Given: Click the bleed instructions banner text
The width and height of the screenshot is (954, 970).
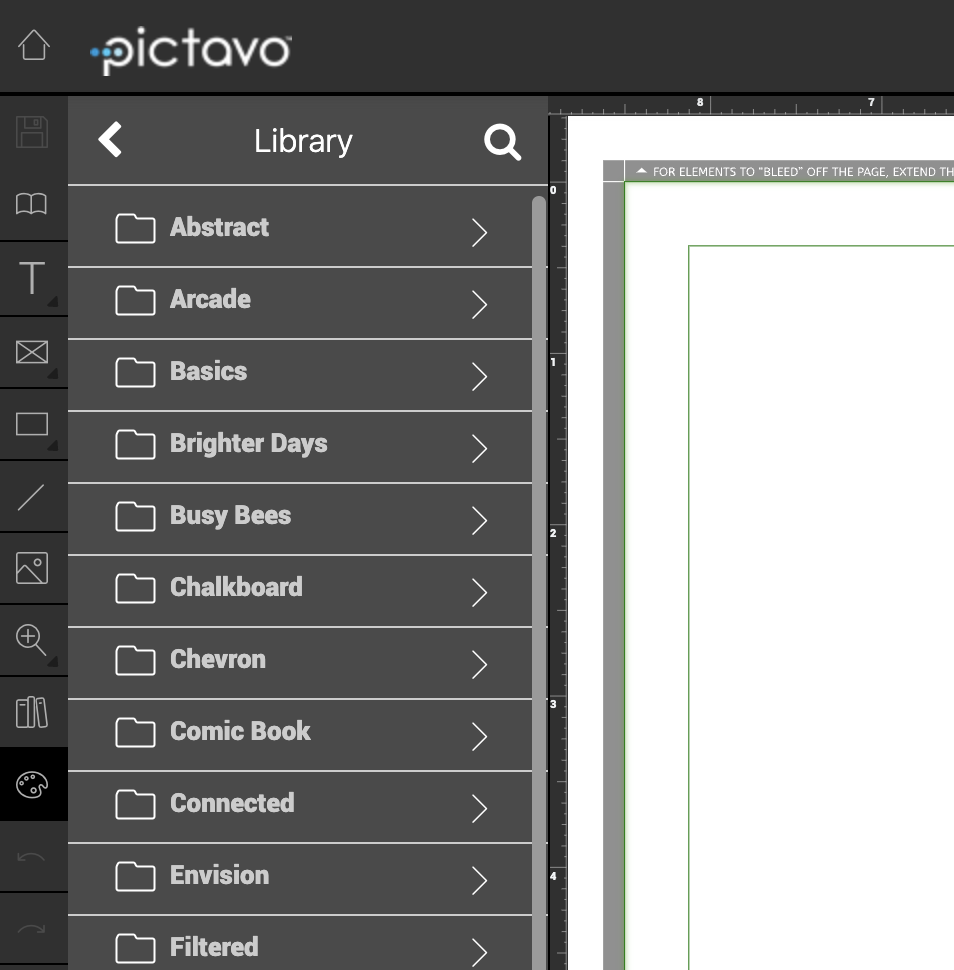Looking at the screenshot, I should pyautogui.click(x=803, y=171).
